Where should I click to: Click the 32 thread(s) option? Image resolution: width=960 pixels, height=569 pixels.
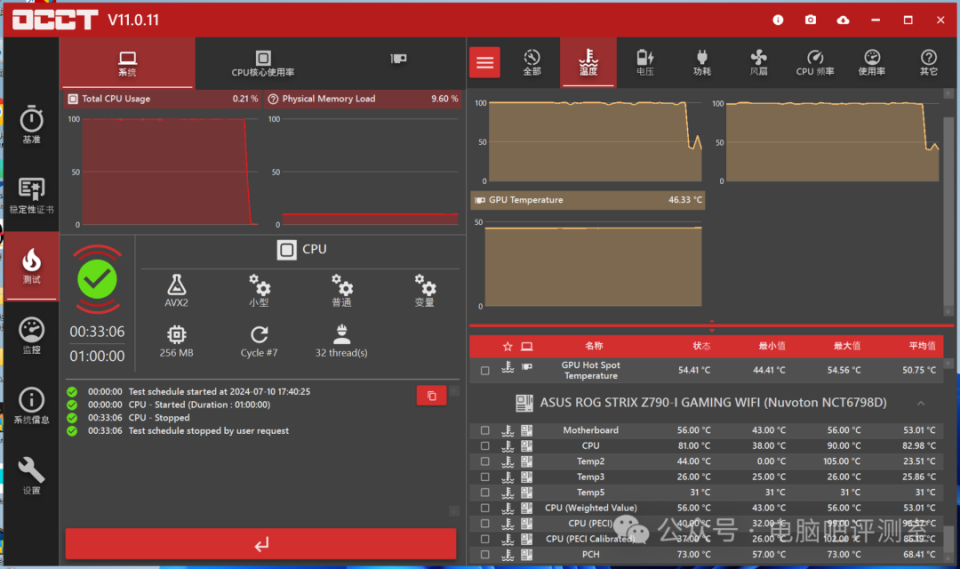341,341
